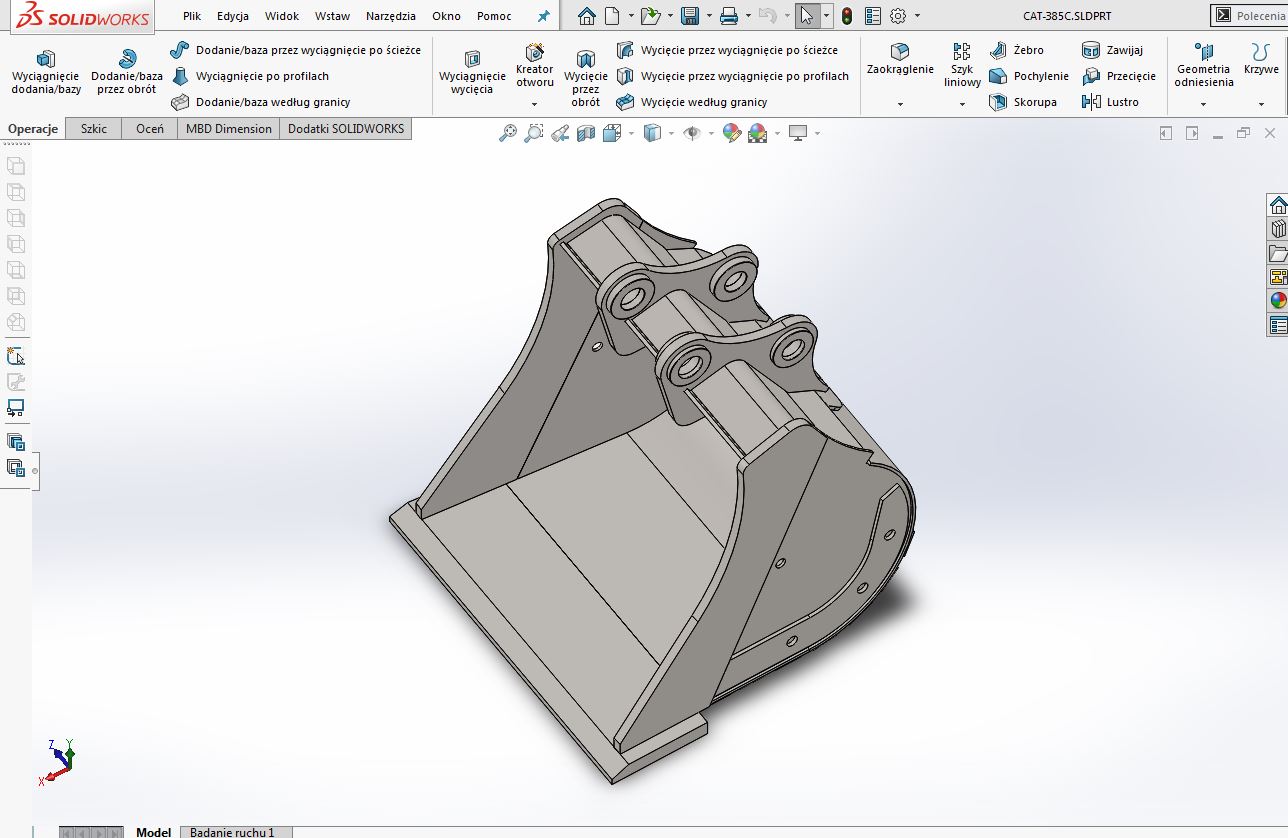
Task: Open the Narzędzia menu
Action: 391,16
